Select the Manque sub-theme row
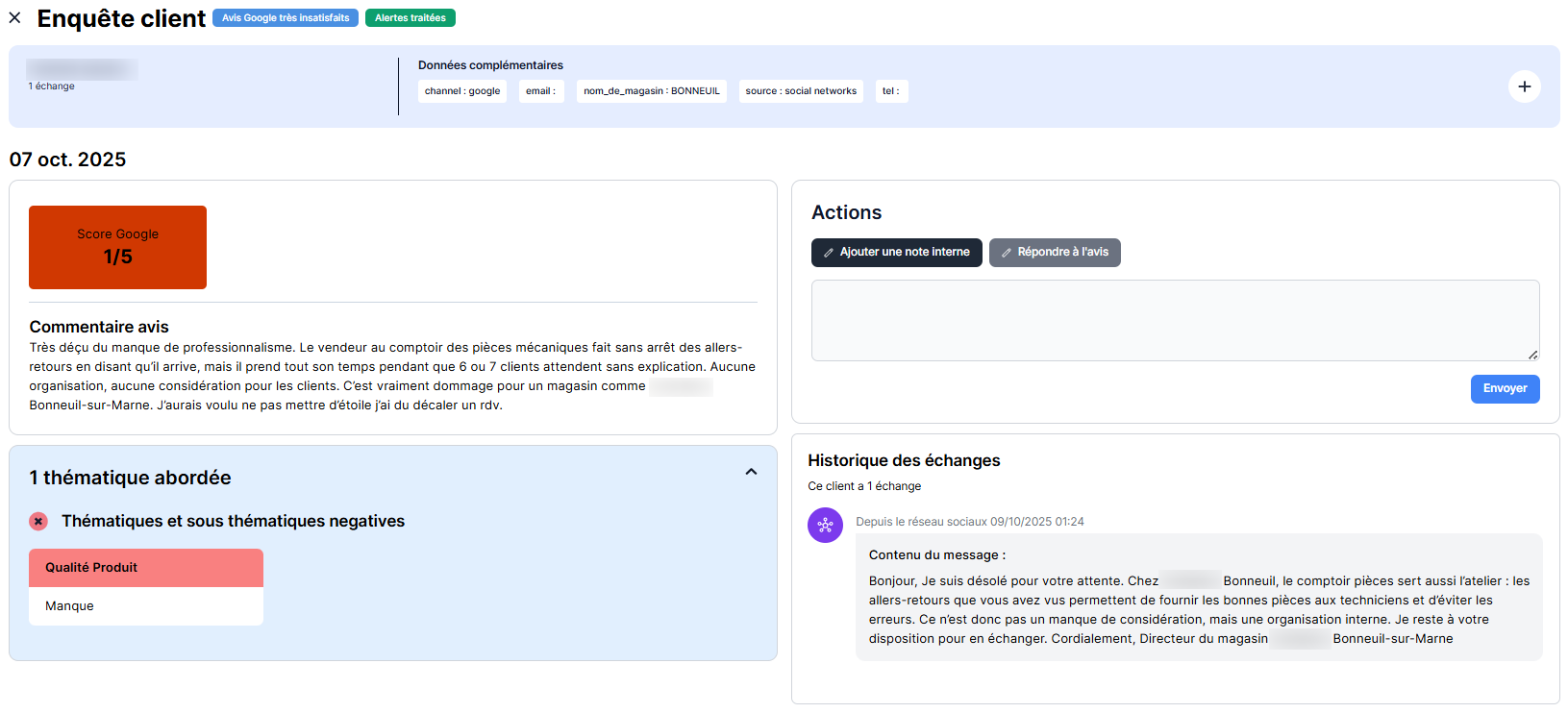 coord(146,606)
